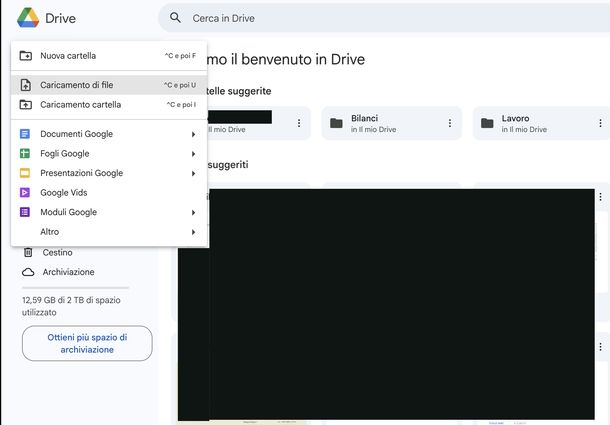Click the purple Google Vids icon
The image size is (610, 425).
[x=25, y=192]
